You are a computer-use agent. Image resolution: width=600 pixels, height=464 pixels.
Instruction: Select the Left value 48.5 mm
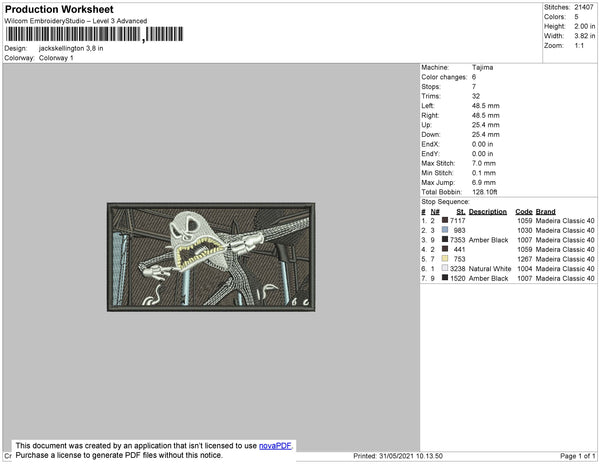[486, 106]
